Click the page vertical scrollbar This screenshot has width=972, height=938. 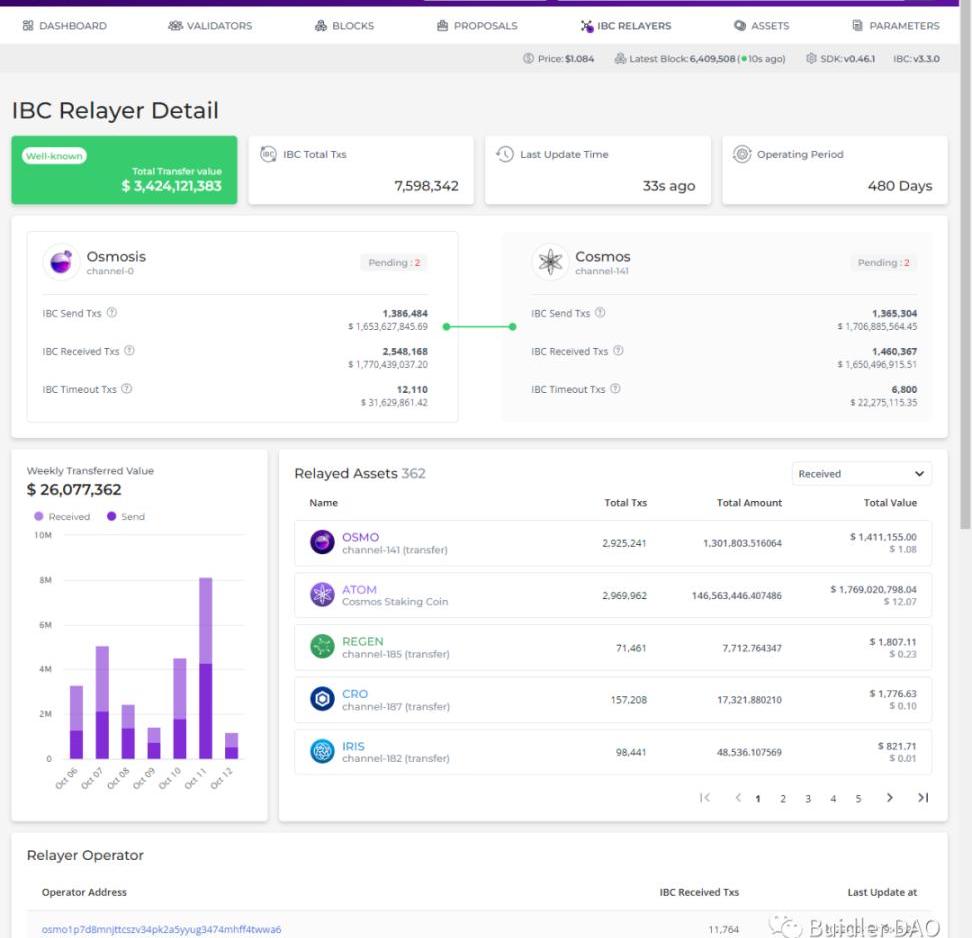pos(965,300)
